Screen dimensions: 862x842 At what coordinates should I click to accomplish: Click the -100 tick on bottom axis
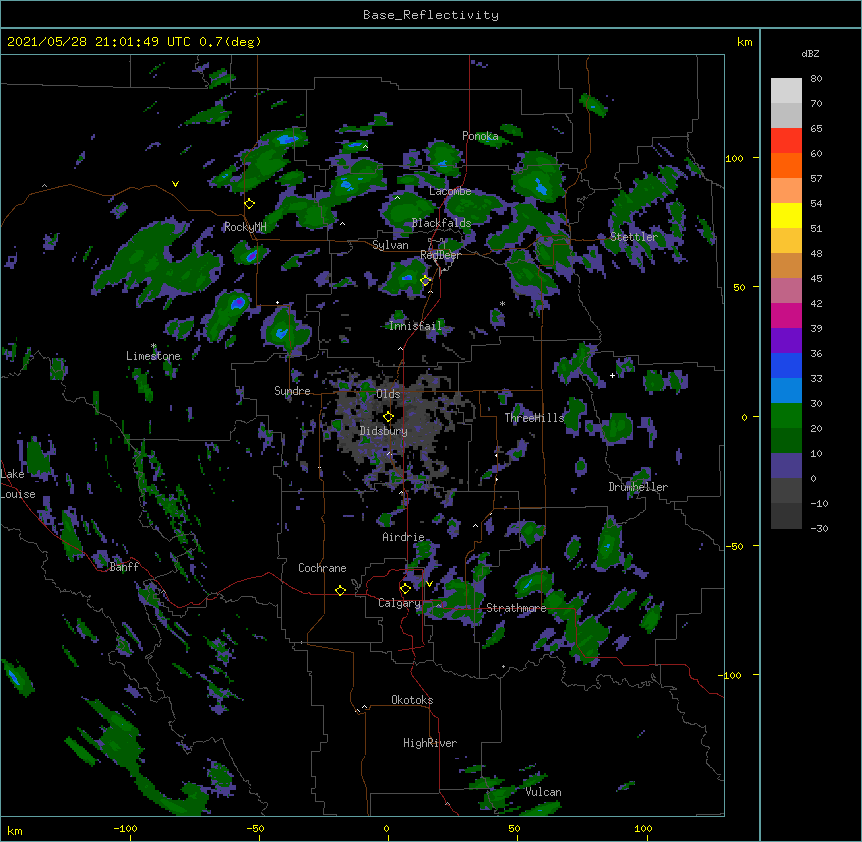point(126,828)
